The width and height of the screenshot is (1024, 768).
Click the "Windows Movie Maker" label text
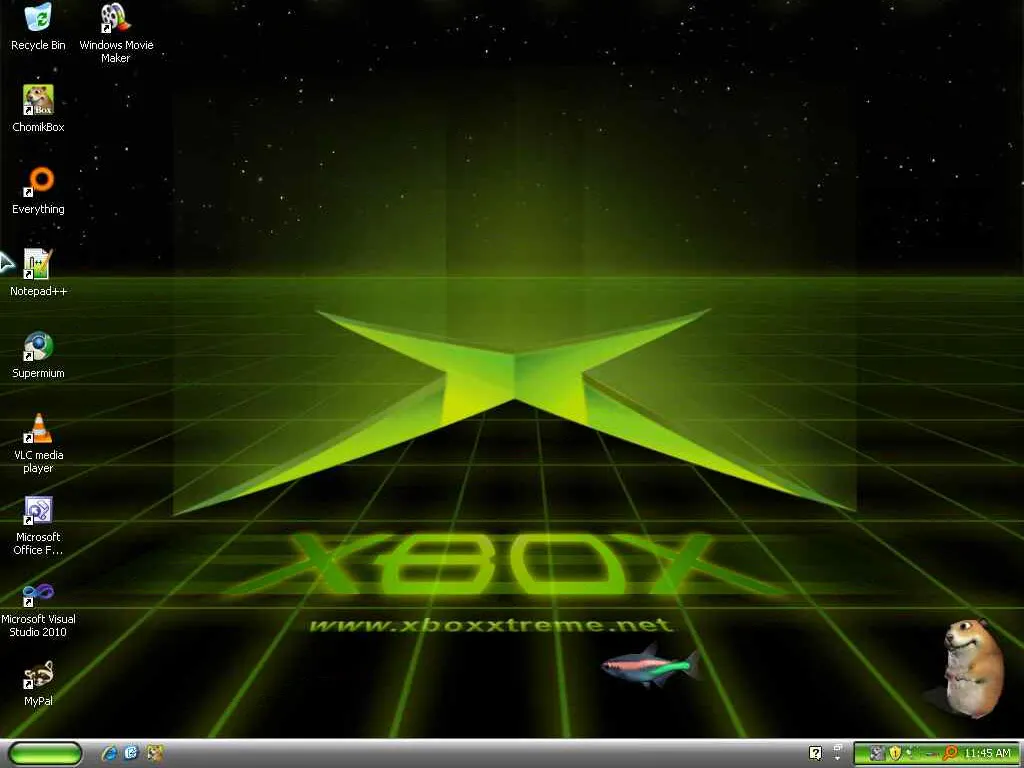[x=116, y=52]
